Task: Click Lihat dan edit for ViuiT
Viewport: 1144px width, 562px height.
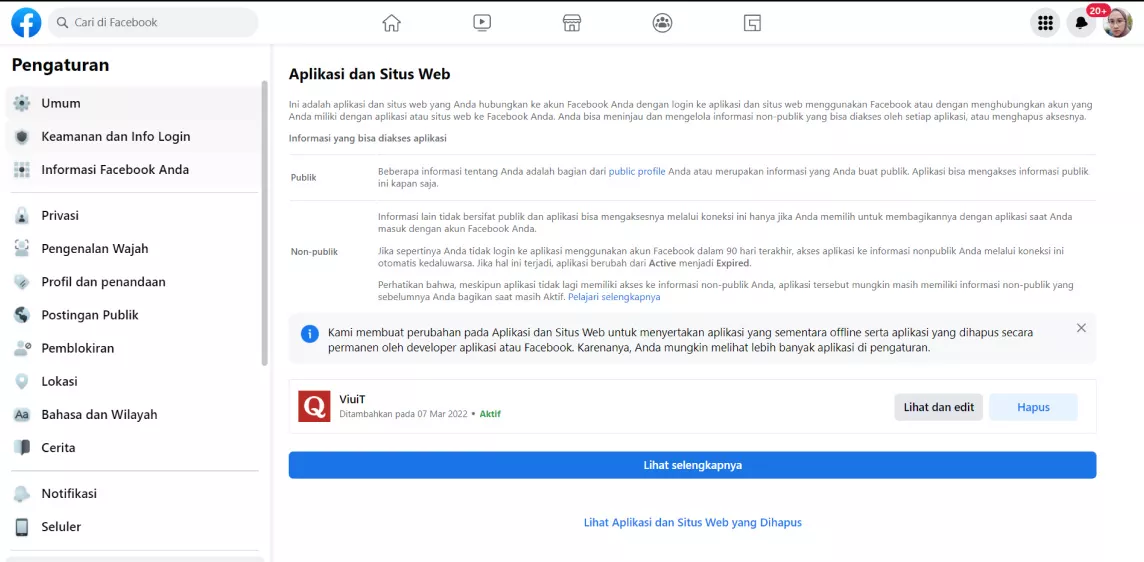Action: click(939, 407)
